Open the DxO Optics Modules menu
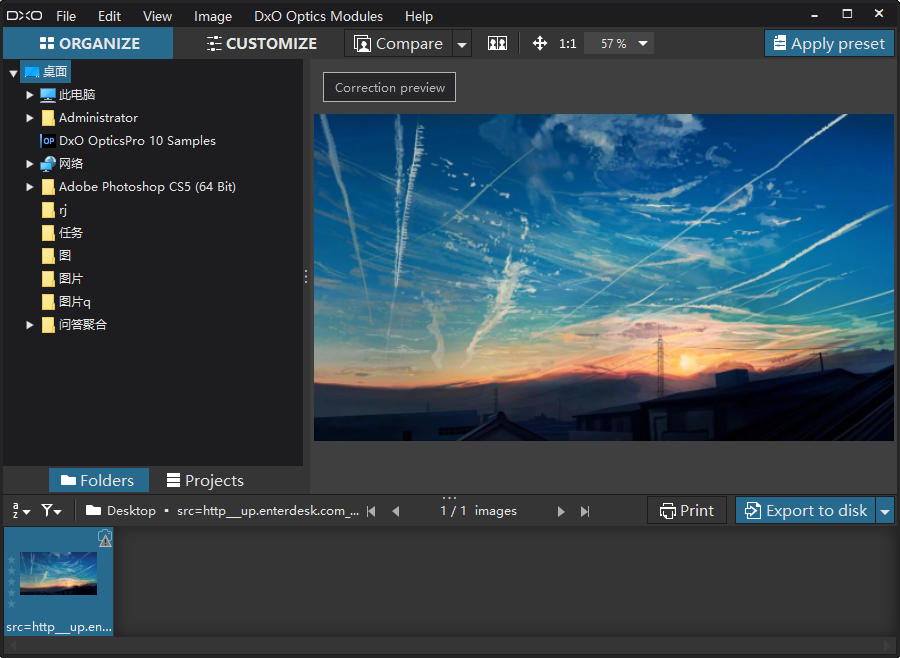900x658 pixels. 319,16
